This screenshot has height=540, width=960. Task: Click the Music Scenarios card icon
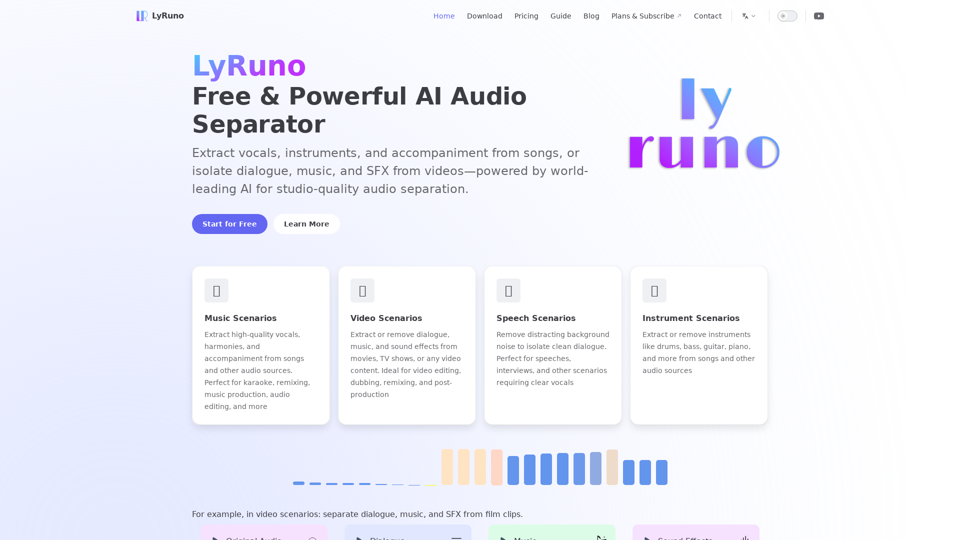[x=216, y=291]
